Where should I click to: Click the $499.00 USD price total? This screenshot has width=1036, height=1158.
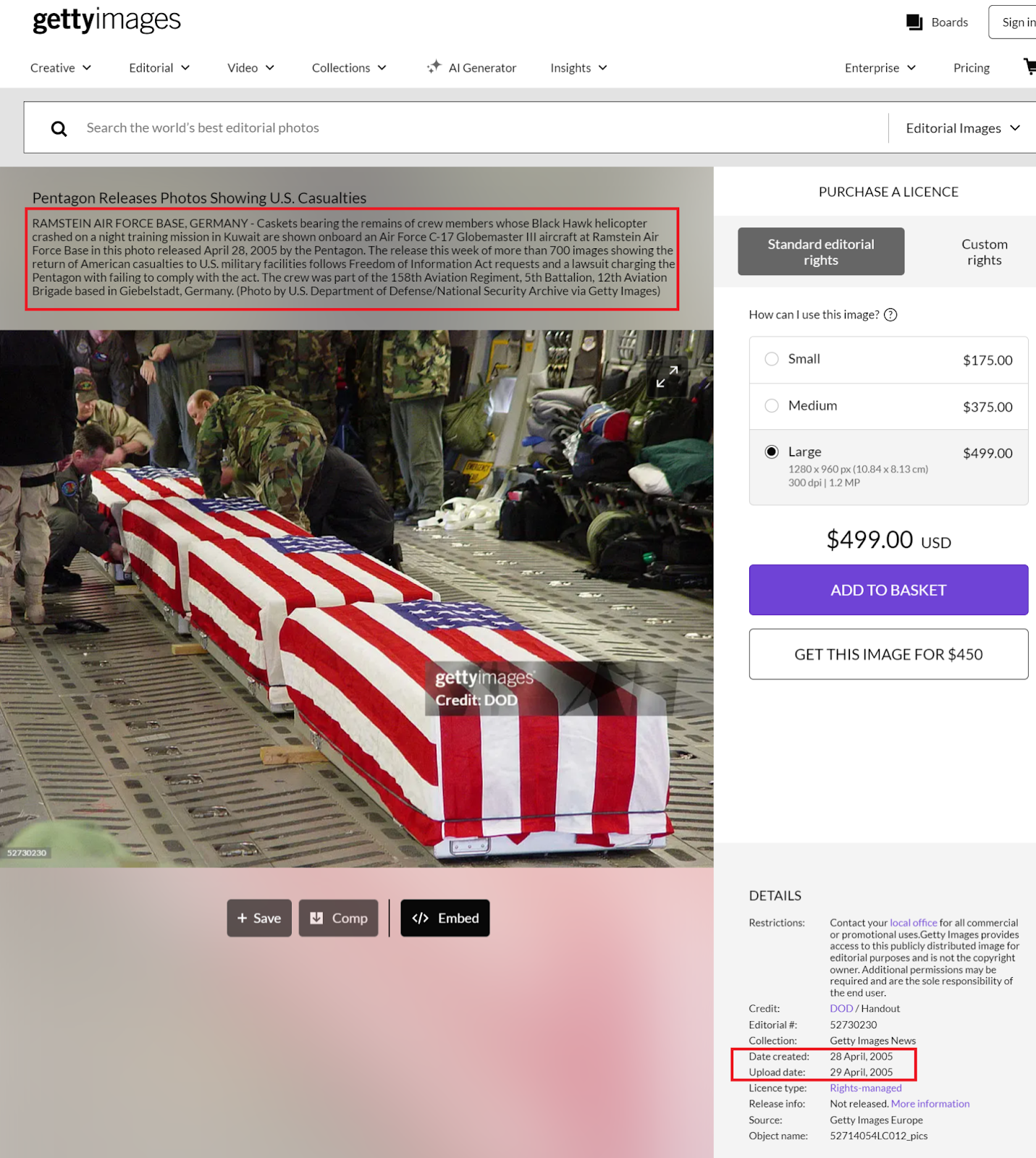(x=888, y=540)
